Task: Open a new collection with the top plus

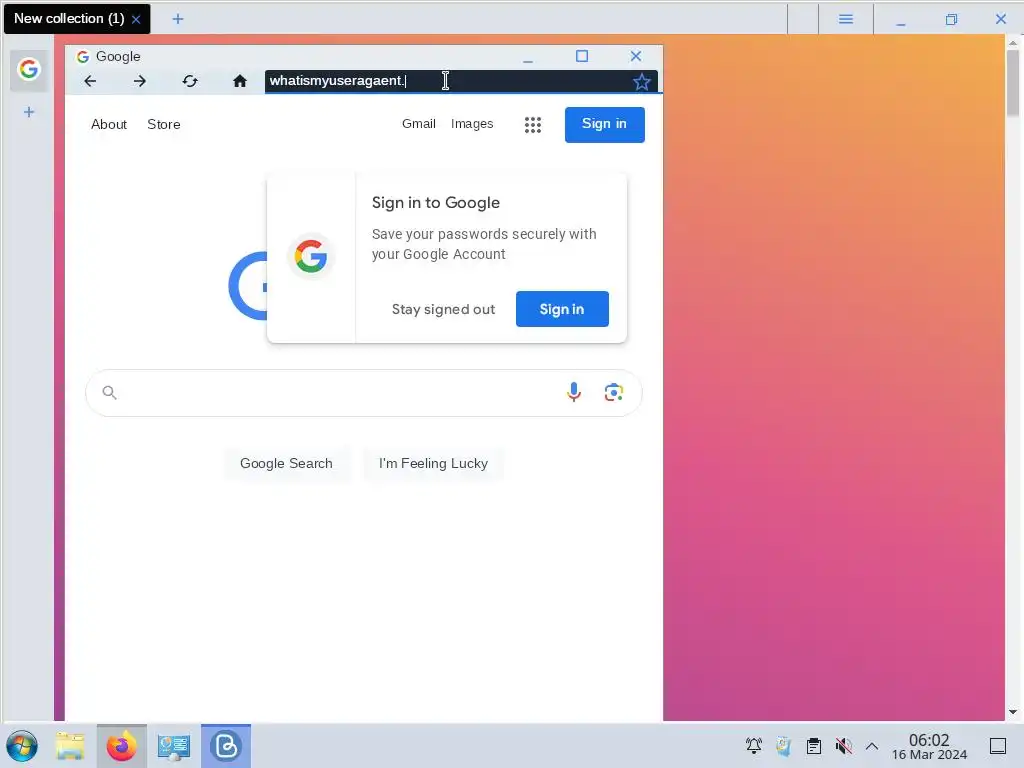Action: pyautogui.click(x=178, y=19)
